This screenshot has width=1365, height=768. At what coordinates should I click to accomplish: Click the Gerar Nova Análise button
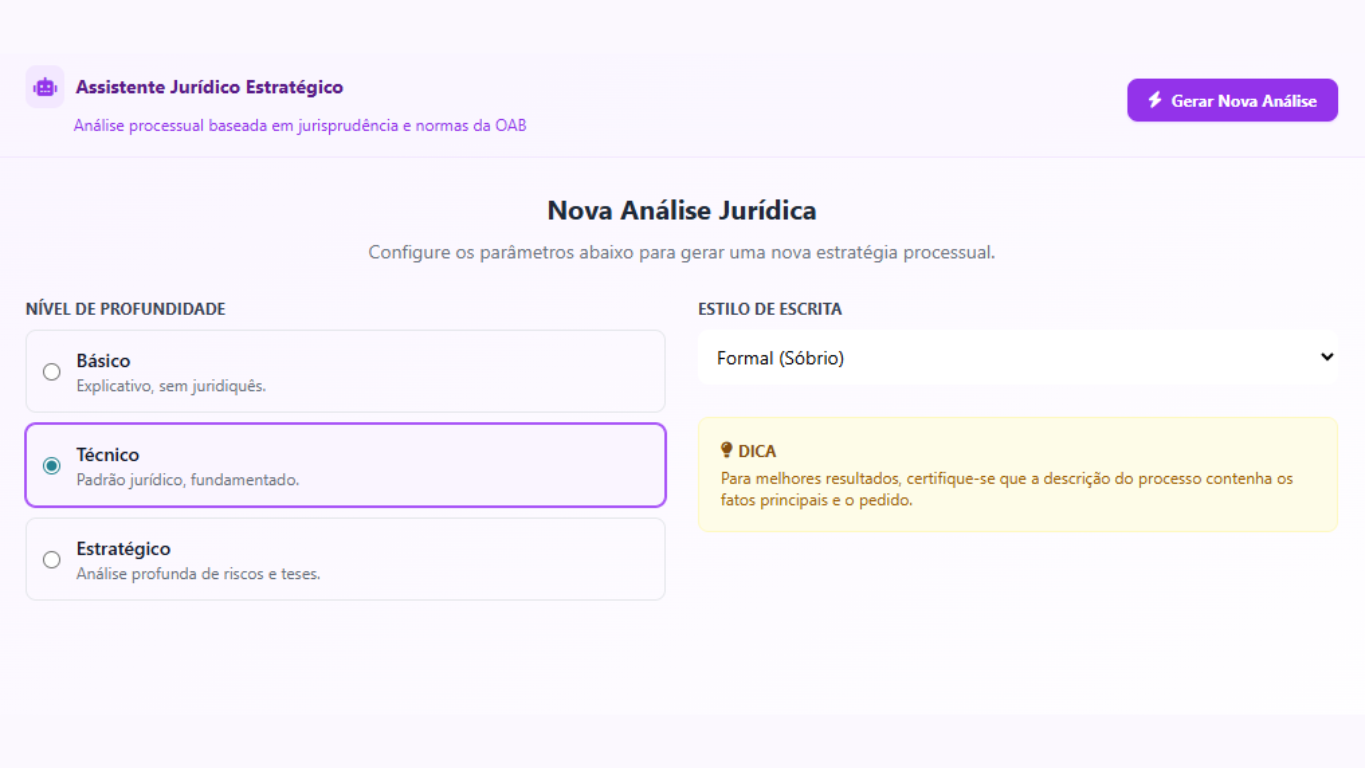point(1232,99)
